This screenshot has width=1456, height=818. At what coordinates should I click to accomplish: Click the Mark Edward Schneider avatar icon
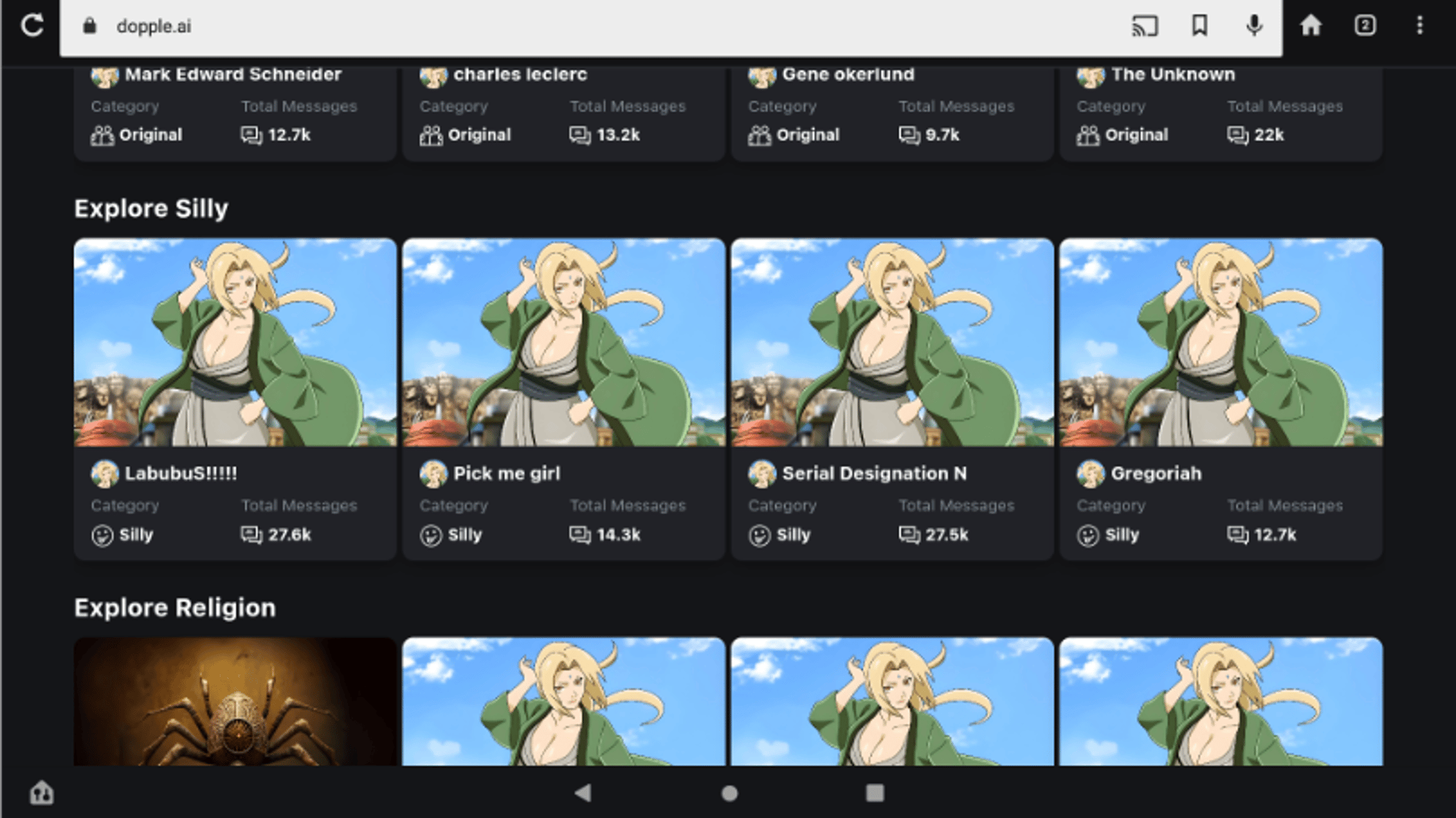[105, 75]
